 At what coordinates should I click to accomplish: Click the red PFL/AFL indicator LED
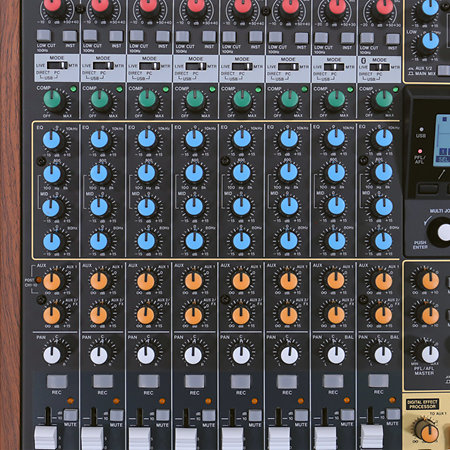[420, 151]
